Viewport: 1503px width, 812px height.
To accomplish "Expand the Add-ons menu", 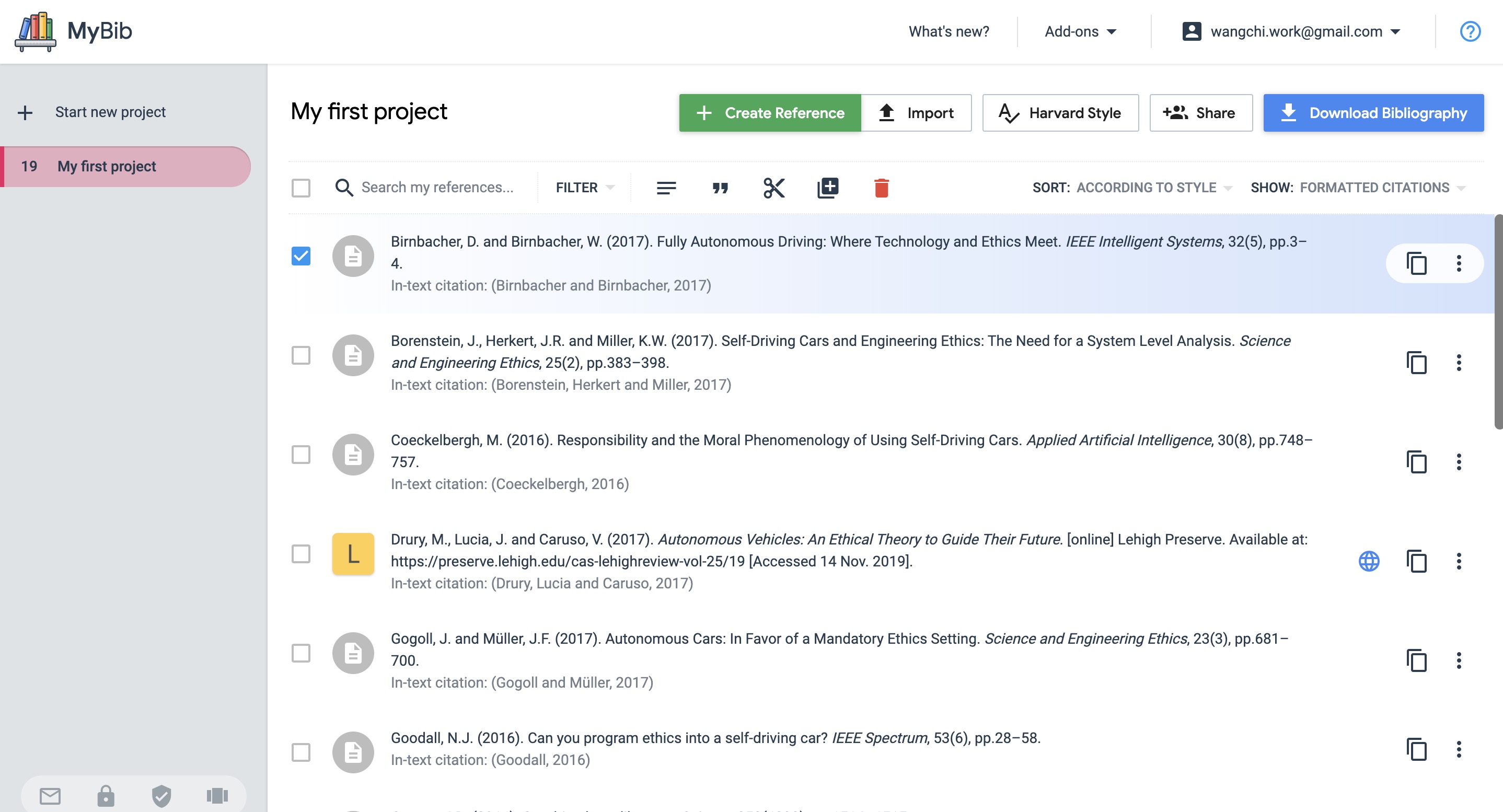I will coord(1080,31).
